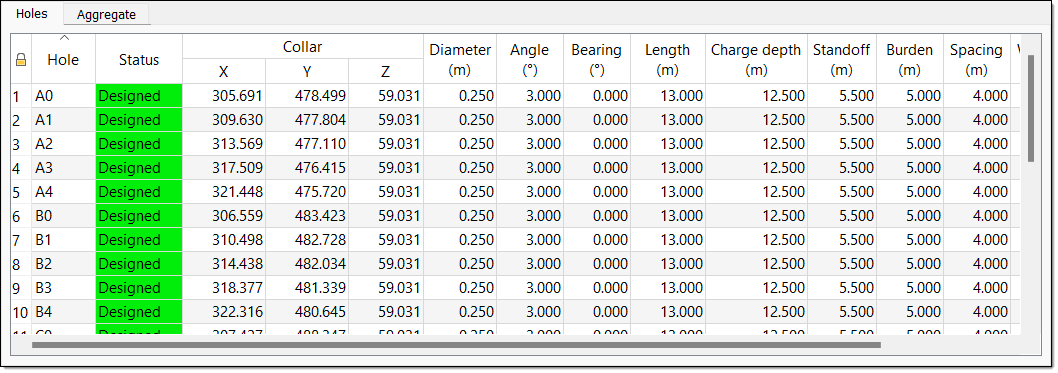Click the Y value 483.423 cell
The height and width of the screenshot is (373, 1058).
[x=307, y=216]
